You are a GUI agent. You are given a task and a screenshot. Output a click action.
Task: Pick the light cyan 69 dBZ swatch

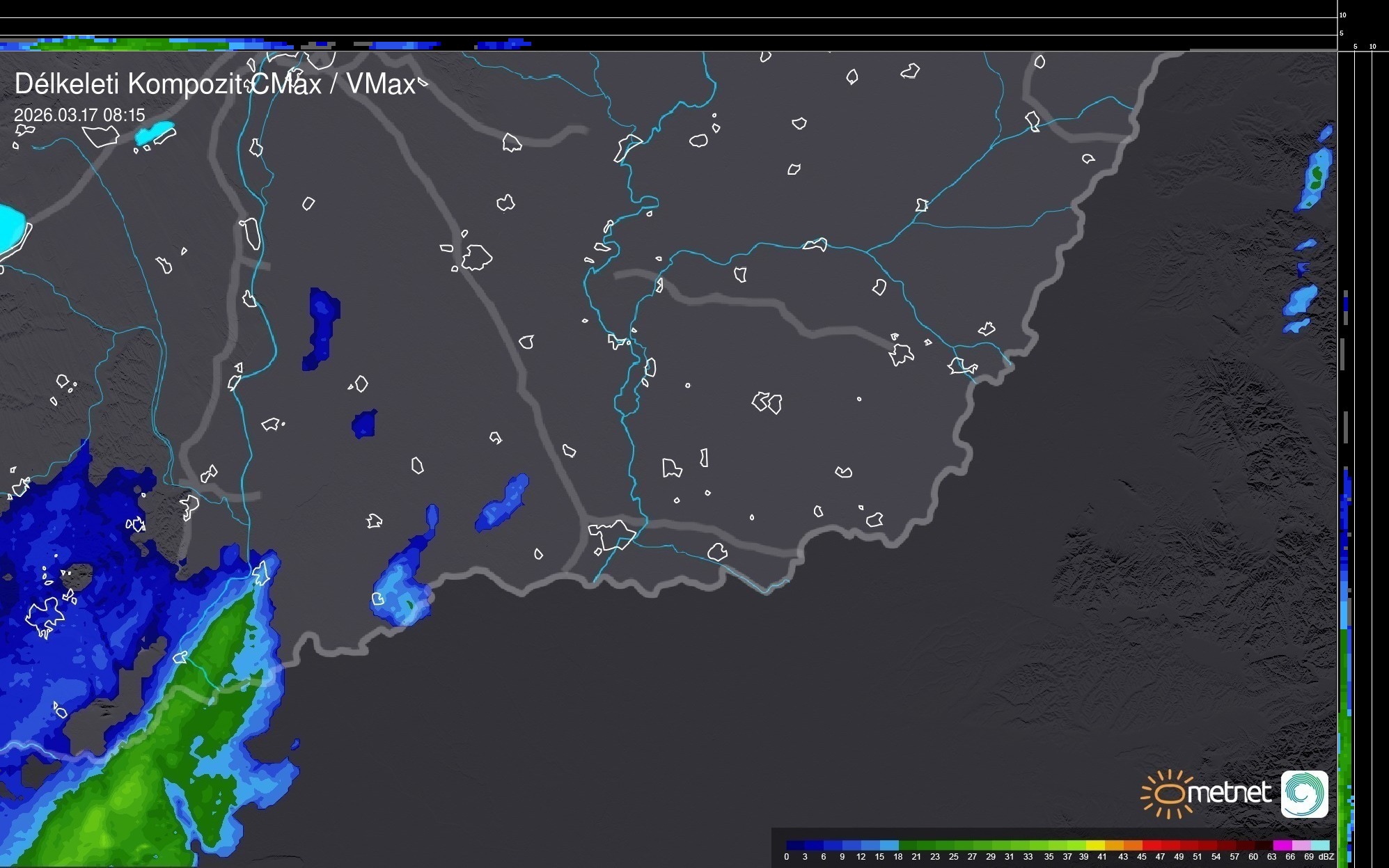point(1320,845)
